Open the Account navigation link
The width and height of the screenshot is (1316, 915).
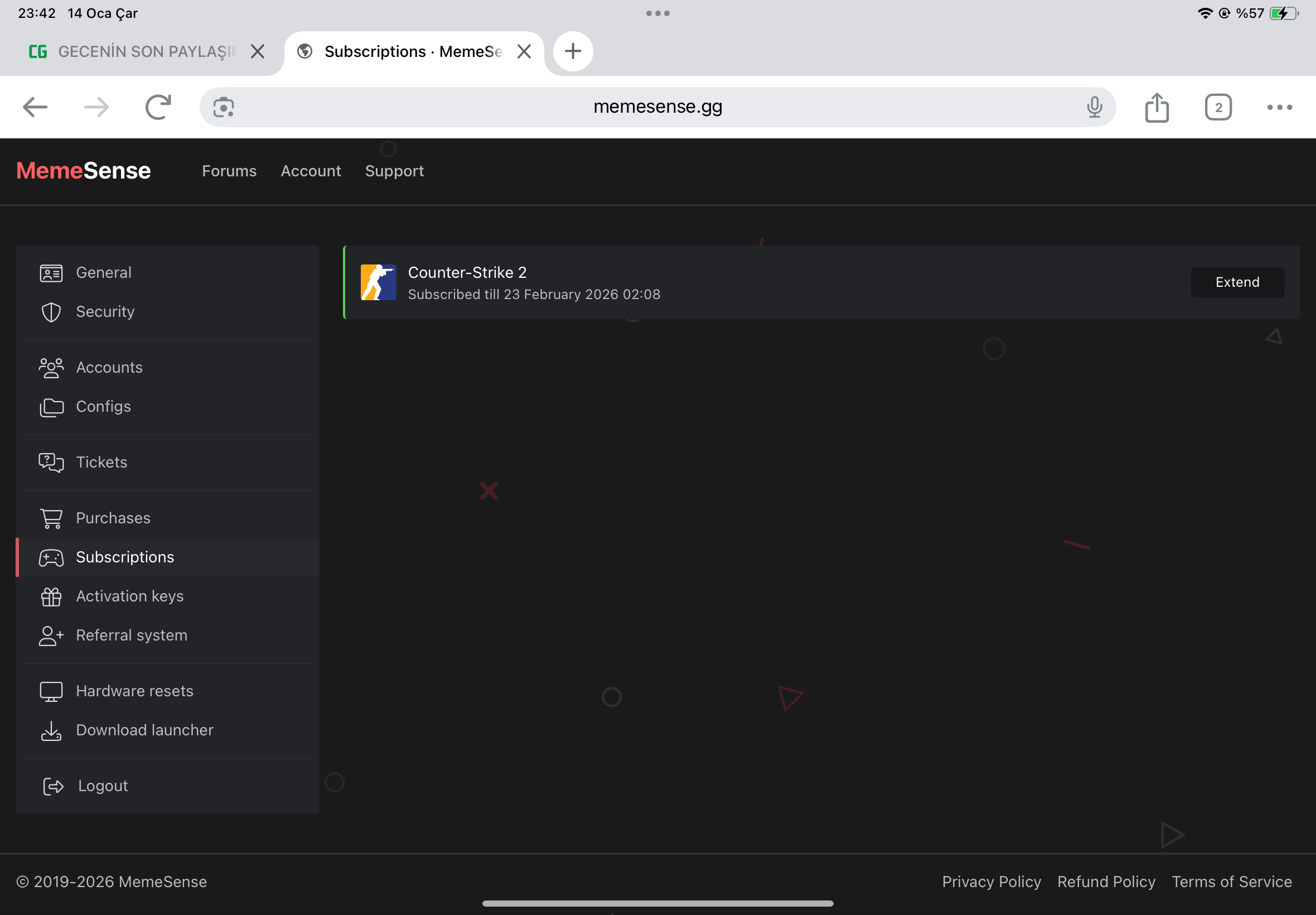(x=311, y=171)
